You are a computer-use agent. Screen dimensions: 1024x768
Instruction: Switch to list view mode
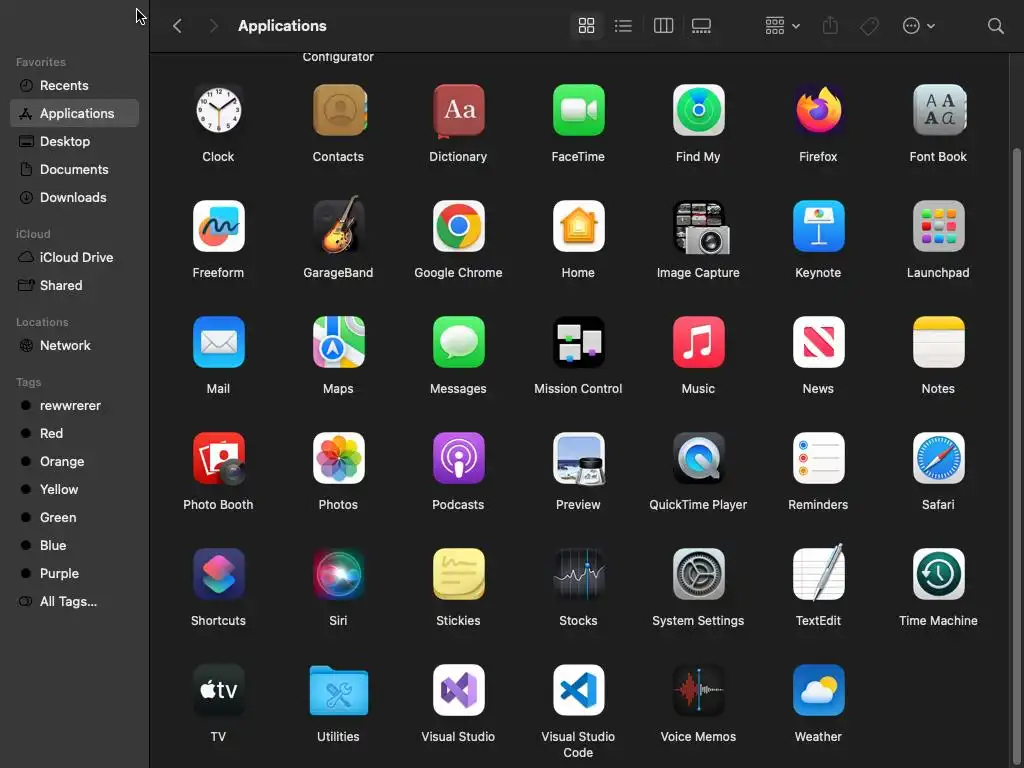[x=623, y=25]
